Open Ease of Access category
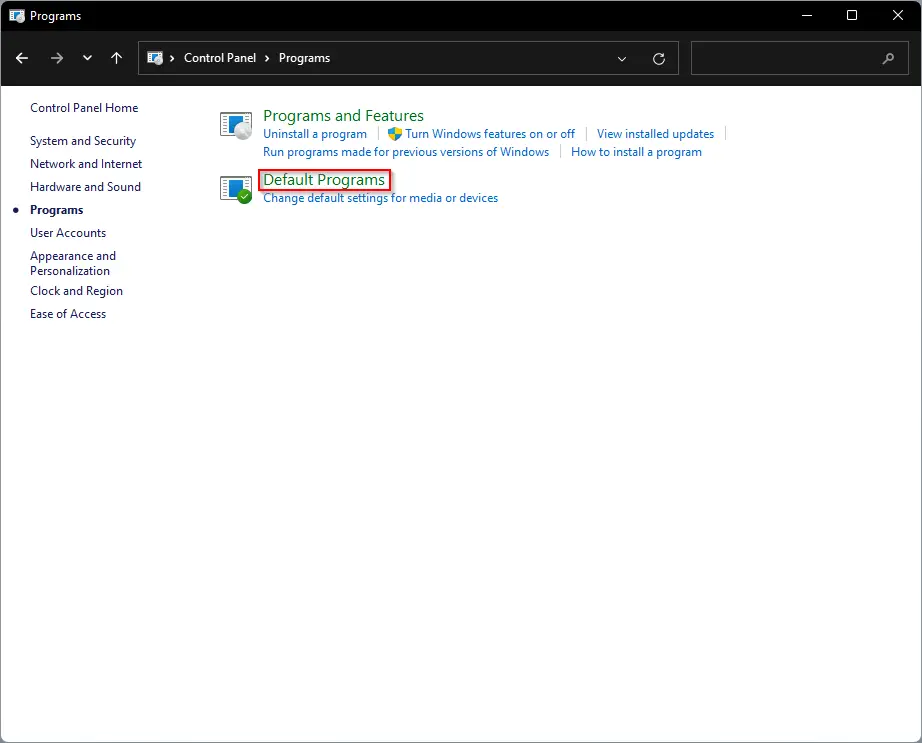The height and width of the screenshot is (743, 922). pyautogui.click(x=68, y=314)
